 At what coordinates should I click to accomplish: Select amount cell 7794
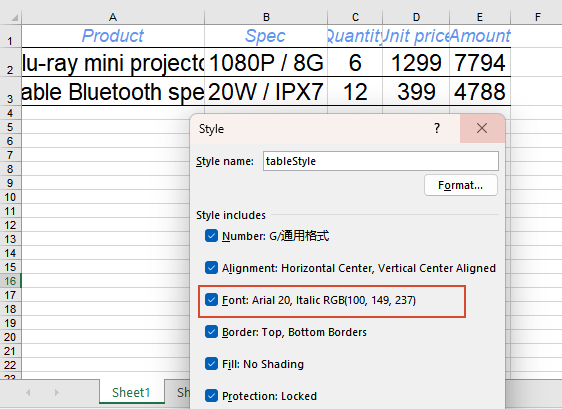coord(480,63)
